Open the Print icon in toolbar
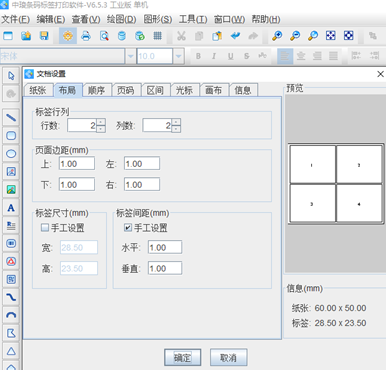 click(x=86, y=36)
